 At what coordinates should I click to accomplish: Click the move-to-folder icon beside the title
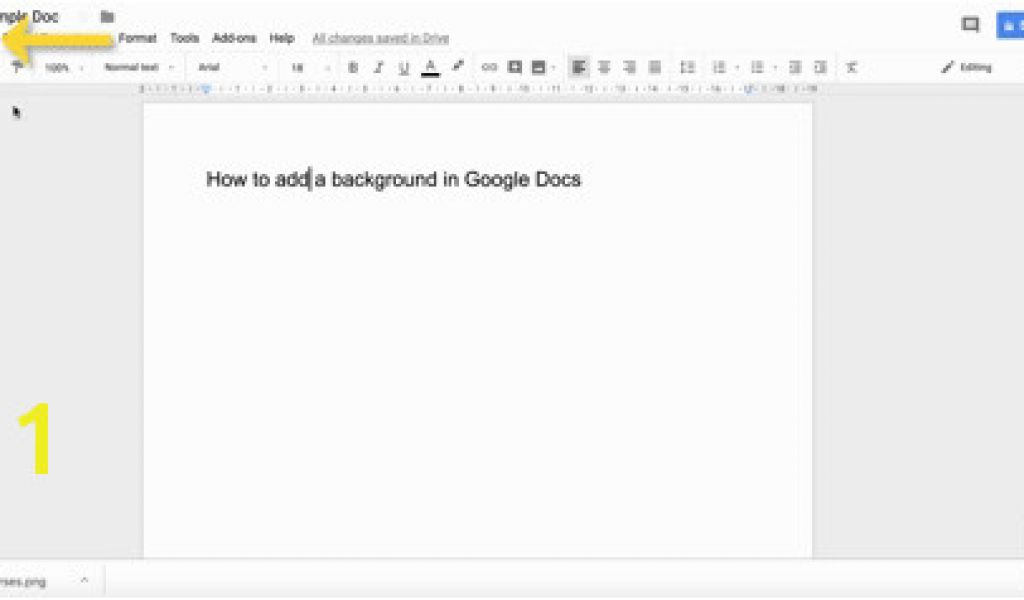tap(107, 17)
